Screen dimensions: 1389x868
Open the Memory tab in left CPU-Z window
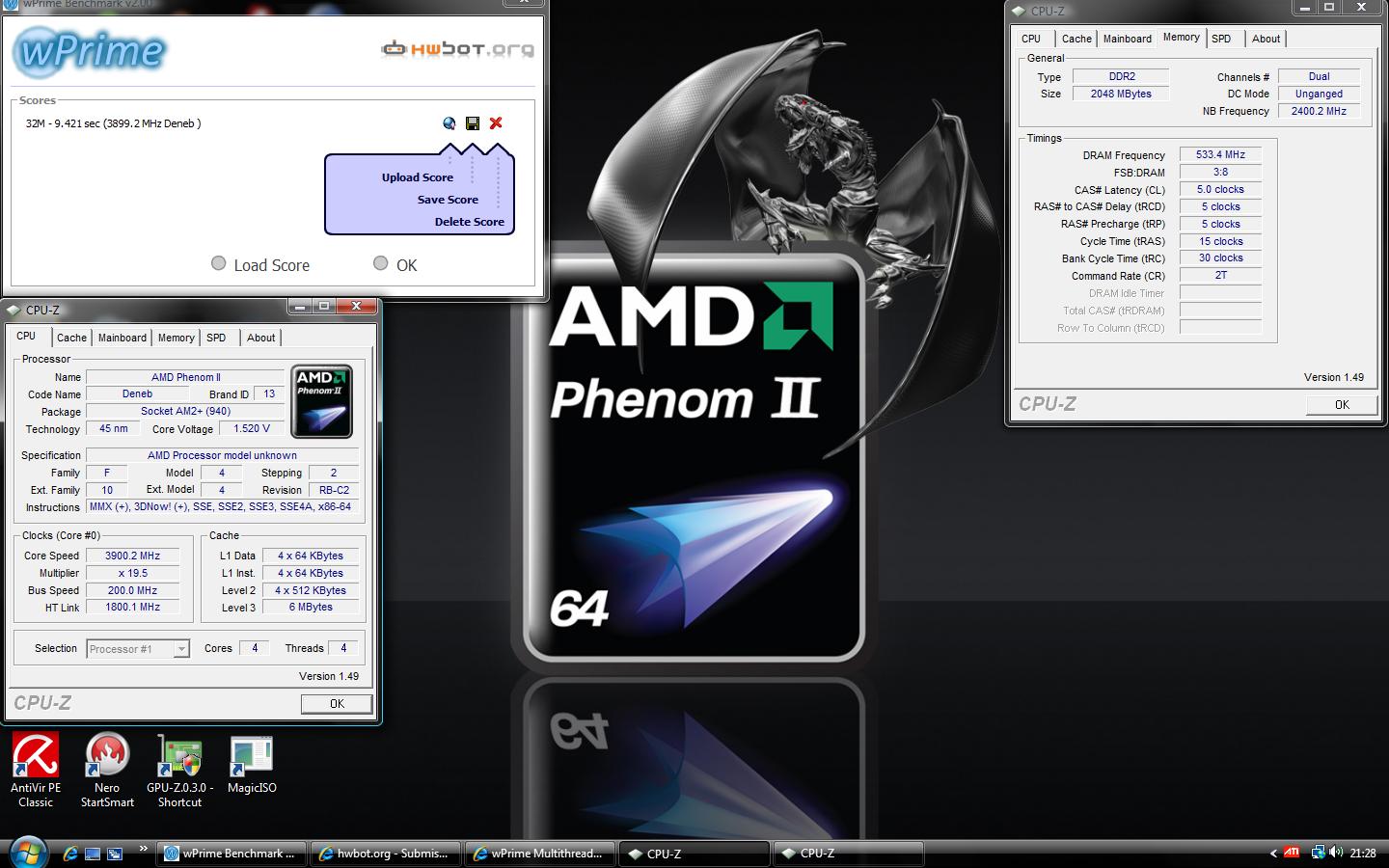(177, 338)
